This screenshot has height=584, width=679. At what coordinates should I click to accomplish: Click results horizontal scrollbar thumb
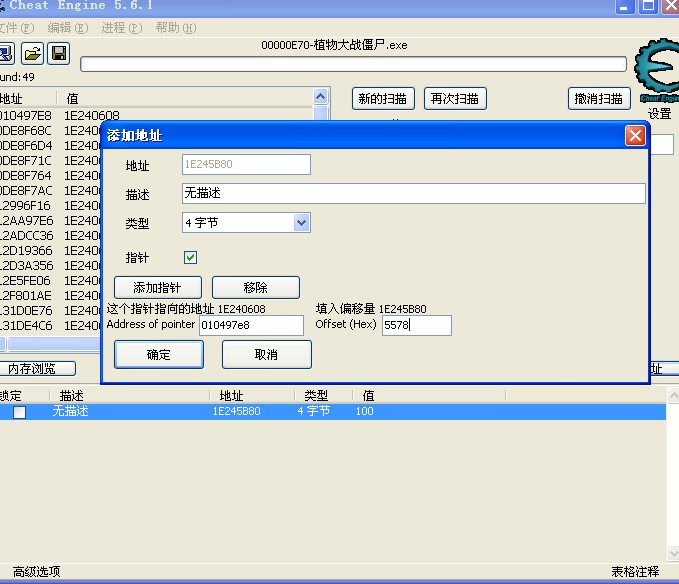[x=54, y=344]
